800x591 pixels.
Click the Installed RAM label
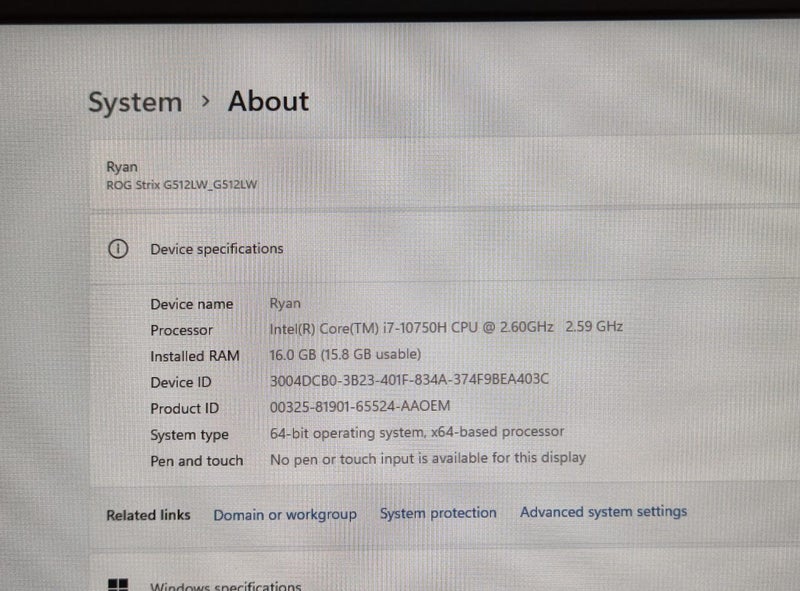[x=195, y=356]
